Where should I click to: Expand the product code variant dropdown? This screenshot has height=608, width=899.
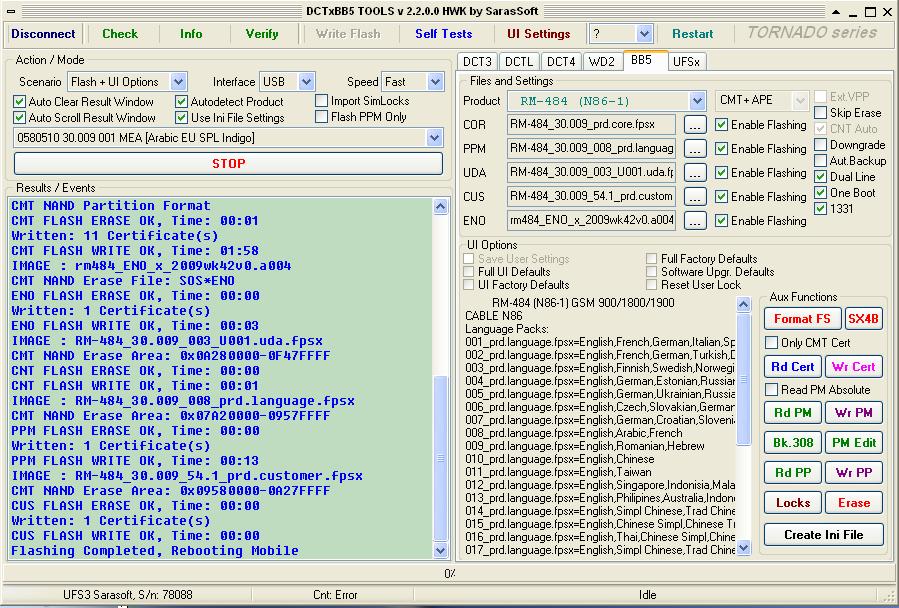[435, 138]
